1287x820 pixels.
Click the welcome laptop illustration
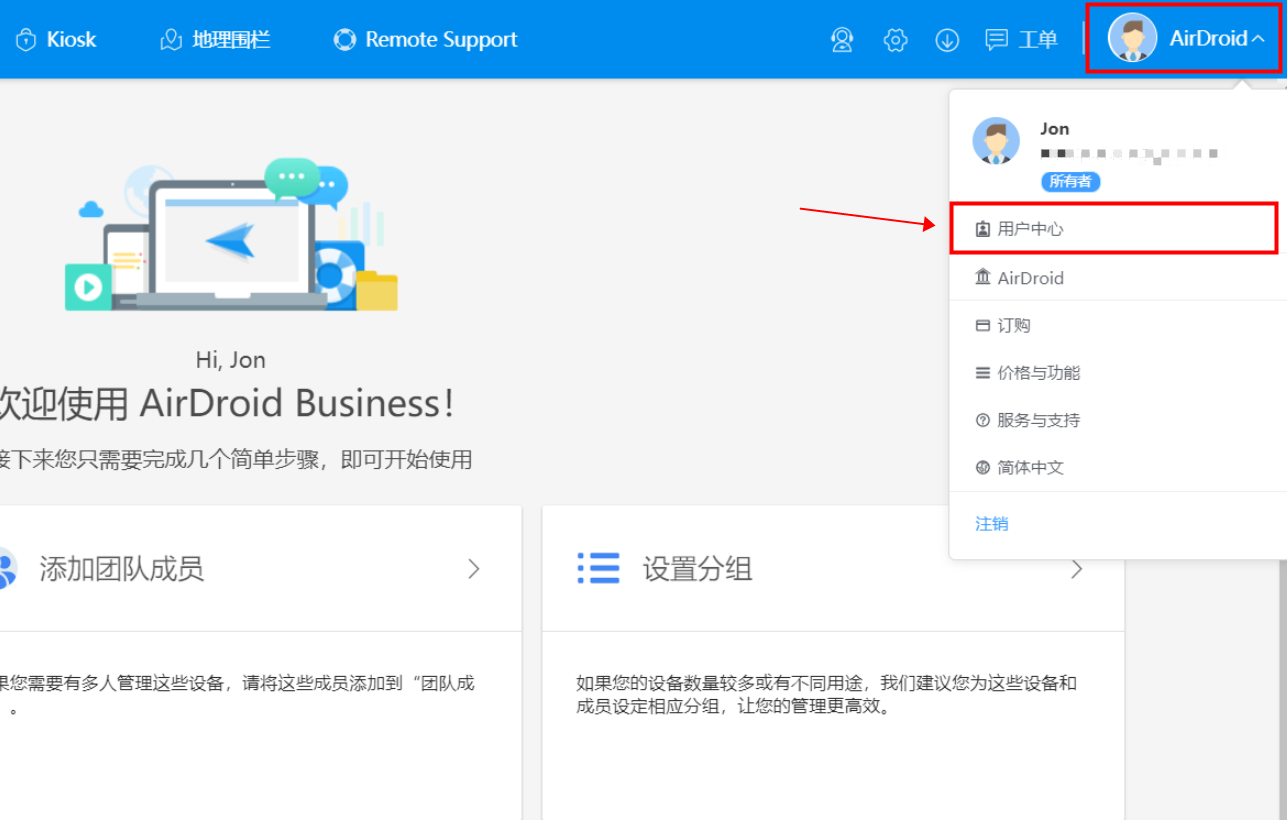(x=232, y=235)
